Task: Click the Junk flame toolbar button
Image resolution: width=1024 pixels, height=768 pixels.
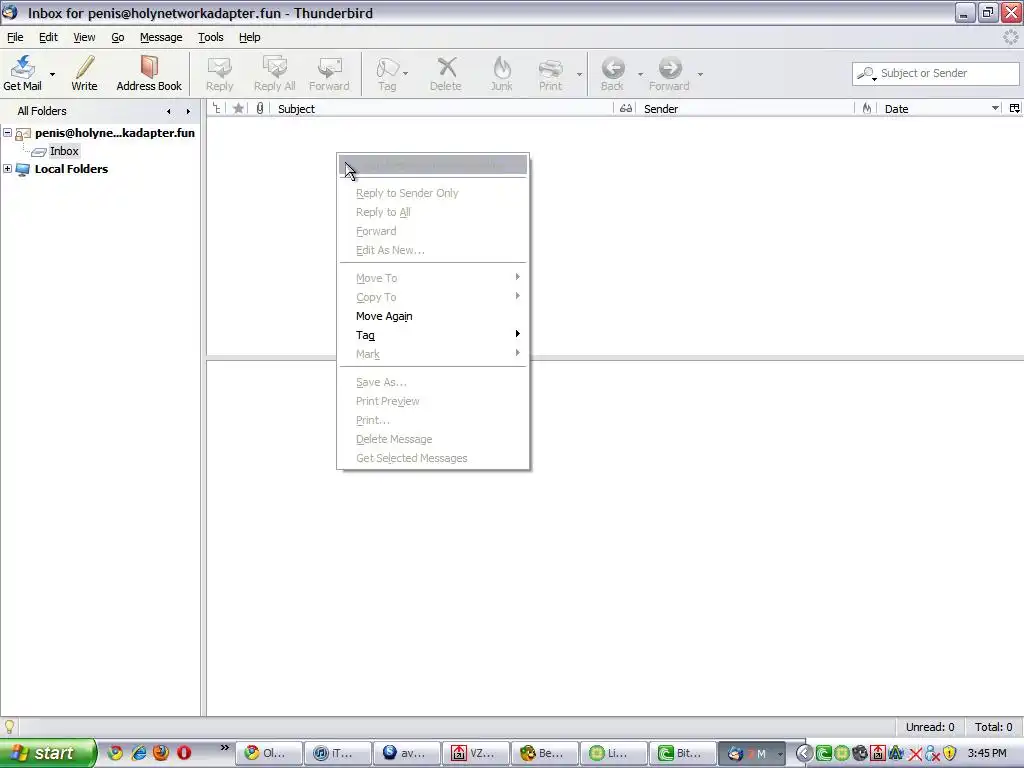Action: (x=501, y=72)
